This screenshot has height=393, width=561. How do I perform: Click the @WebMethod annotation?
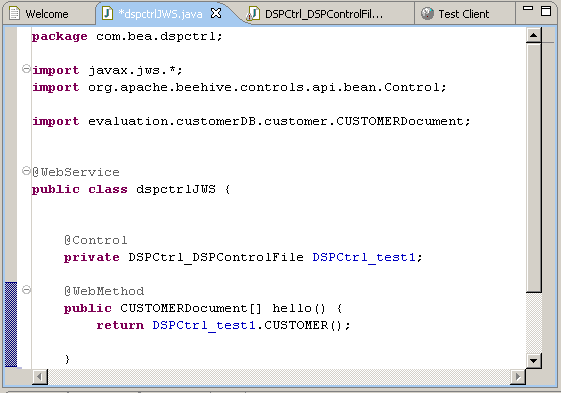[104, 291]
